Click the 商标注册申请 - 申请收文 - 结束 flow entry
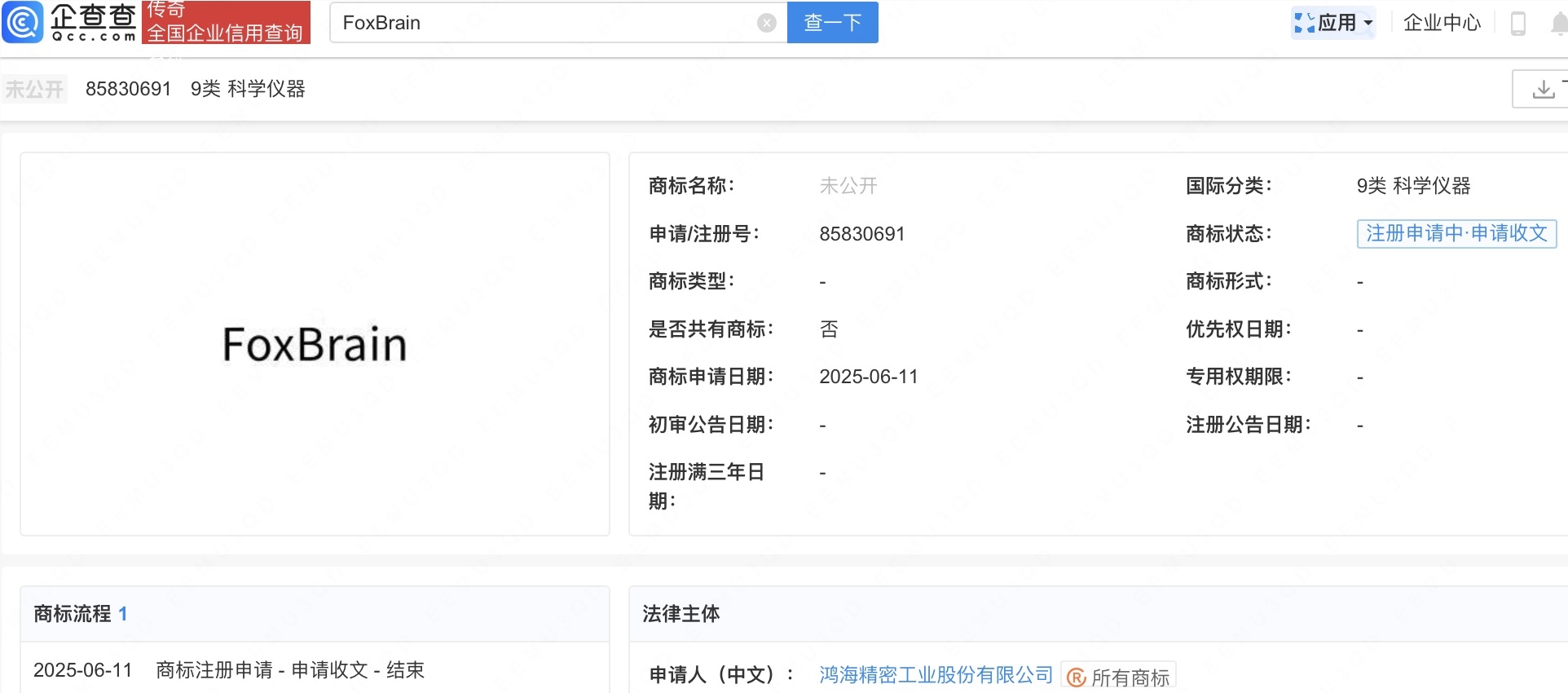This screenshot has height=693, width=1568. point(289,670)
